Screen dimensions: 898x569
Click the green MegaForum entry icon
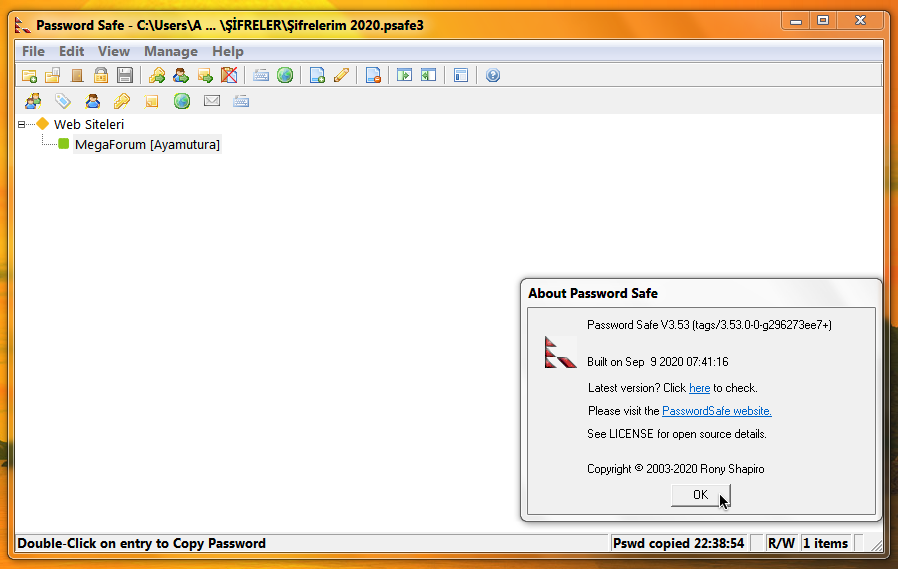(x=64, y=144)
